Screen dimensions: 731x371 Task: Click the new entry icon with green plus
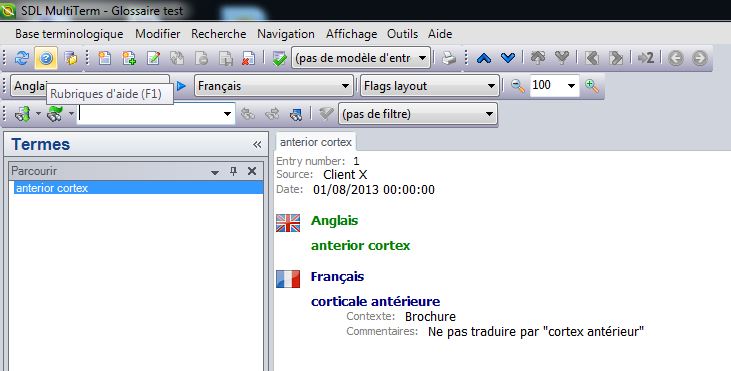pos(129,58)
